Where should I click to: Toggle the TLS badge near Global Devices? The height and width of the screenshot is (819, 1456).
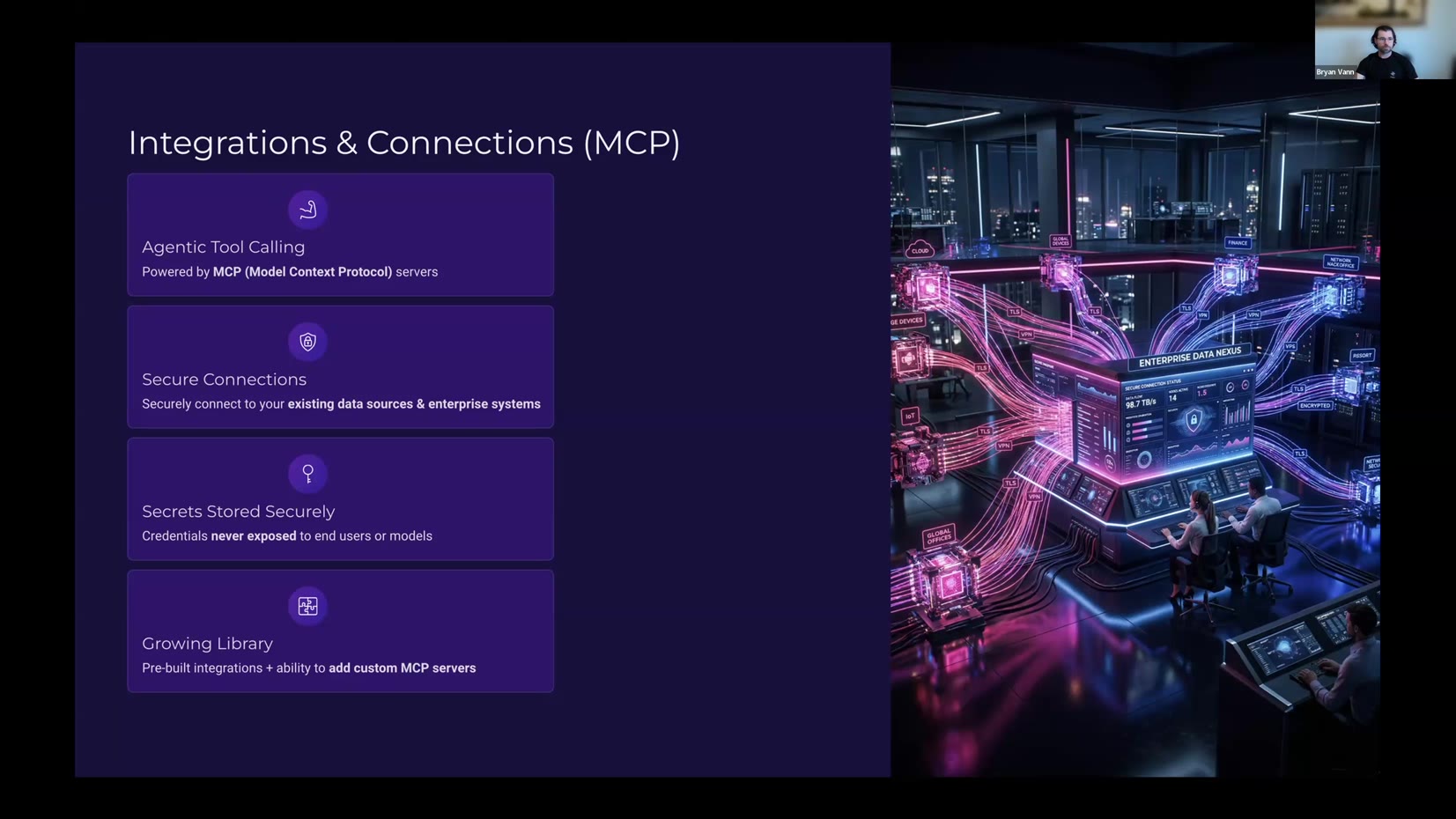[x=1094, y=312]
